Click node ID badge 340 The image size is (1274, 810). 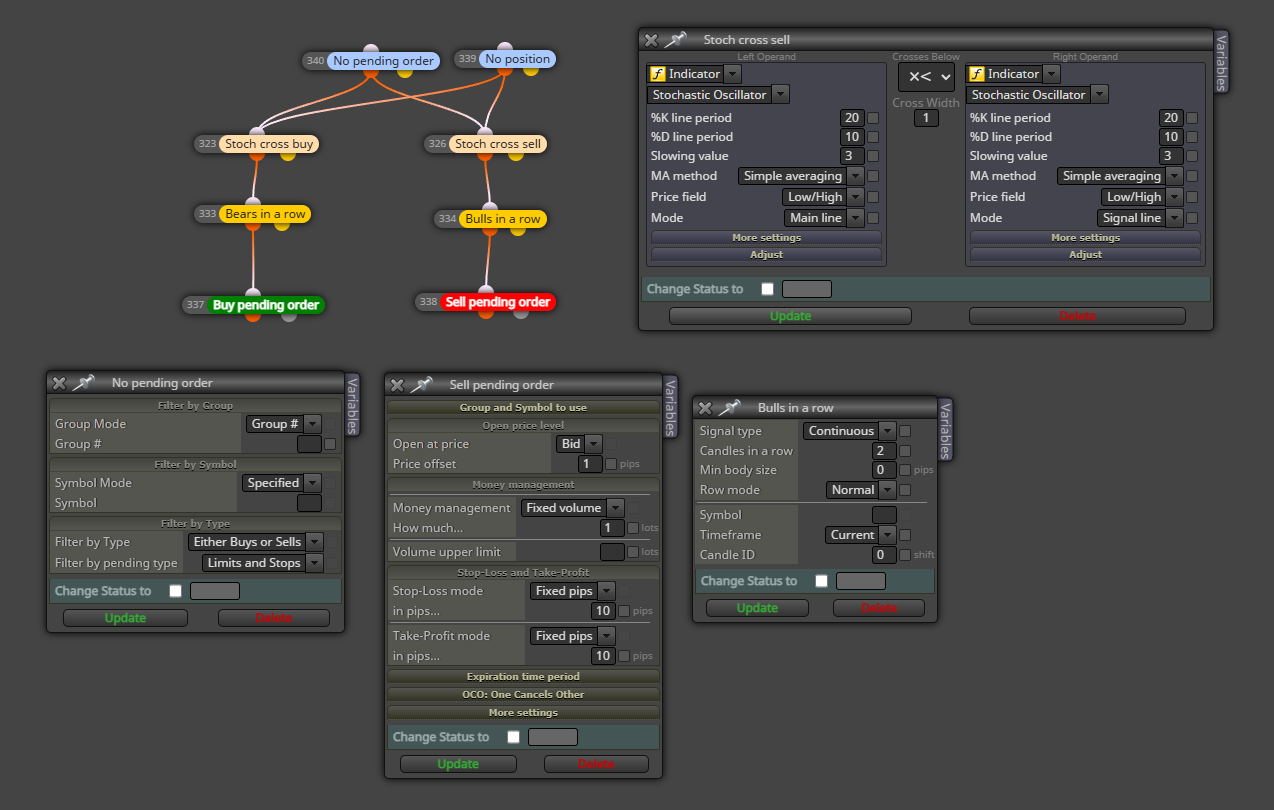pos(315,61)
